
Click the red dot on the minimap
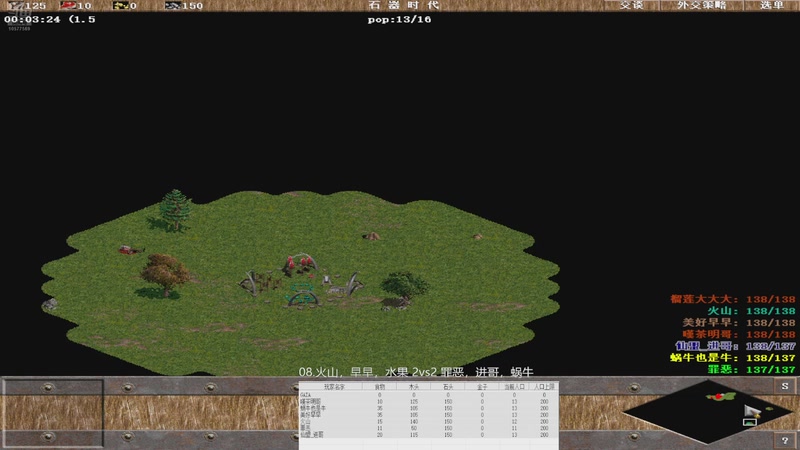[719, 396]
